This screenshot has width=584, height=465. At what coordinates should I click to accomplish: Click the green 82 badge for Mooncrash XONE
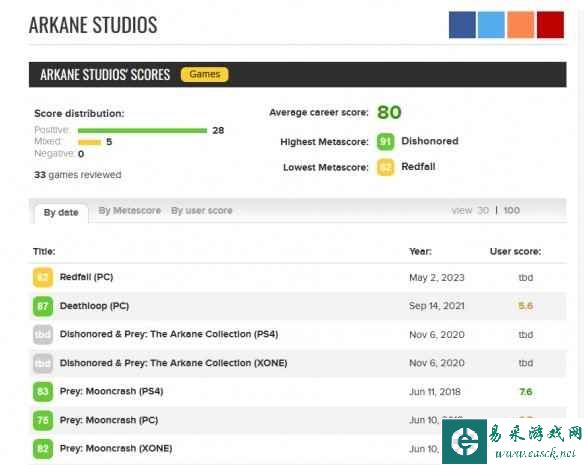pyautogui.click(x=43, y=449)
